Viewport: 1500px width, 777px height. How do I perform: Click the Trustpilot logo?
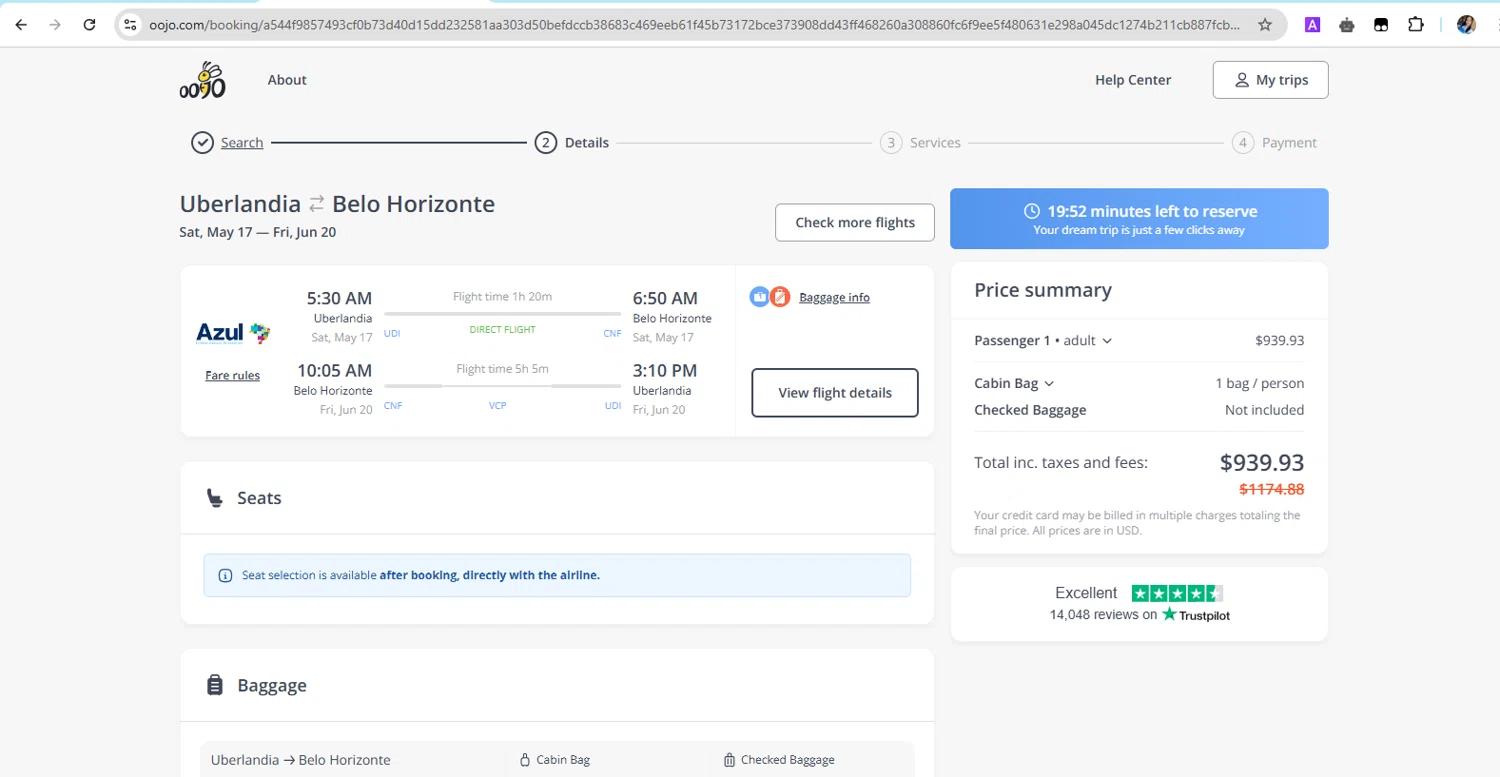1196,615
